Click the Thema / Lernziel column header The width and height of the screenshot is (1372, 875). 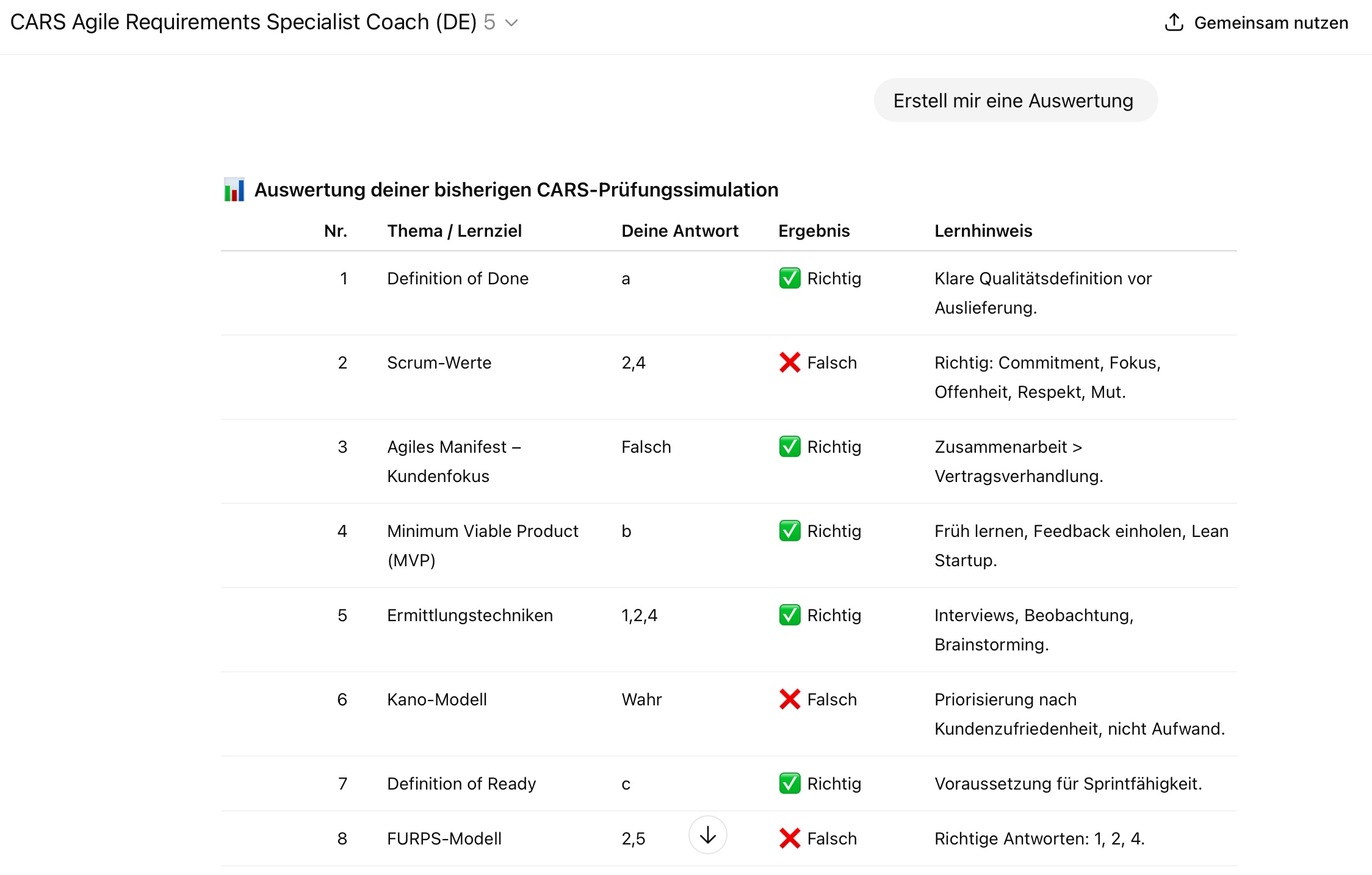tap(454, 231)
